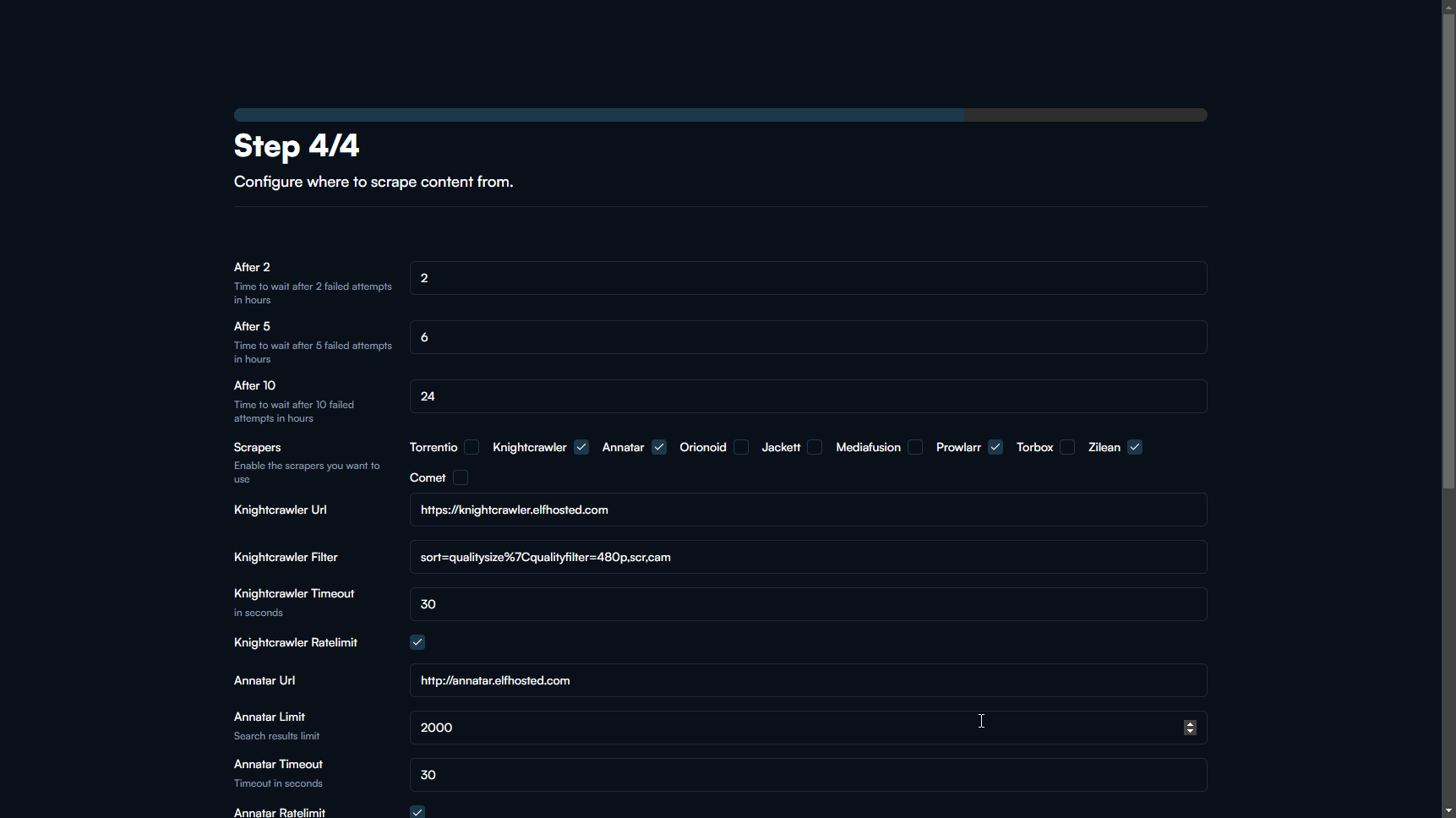The height and width of the screenshot is (818, 1456).
Task: Edit the Annatar Url input
Action: click(x=808, y=680)
